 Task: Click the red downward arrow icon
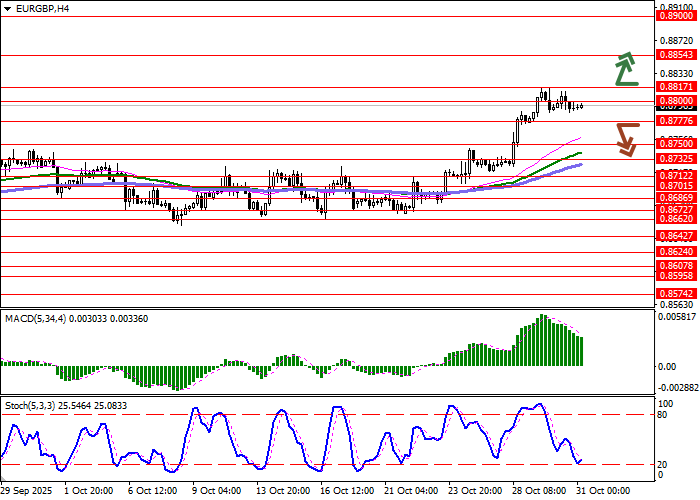(626, 138)
